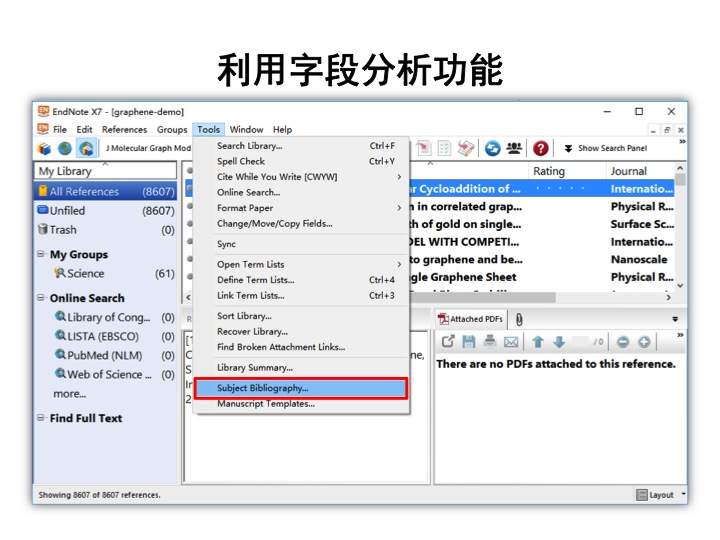
Task: Choose Change/Move/Copy Fields menu entry
Action: point(301,224)
